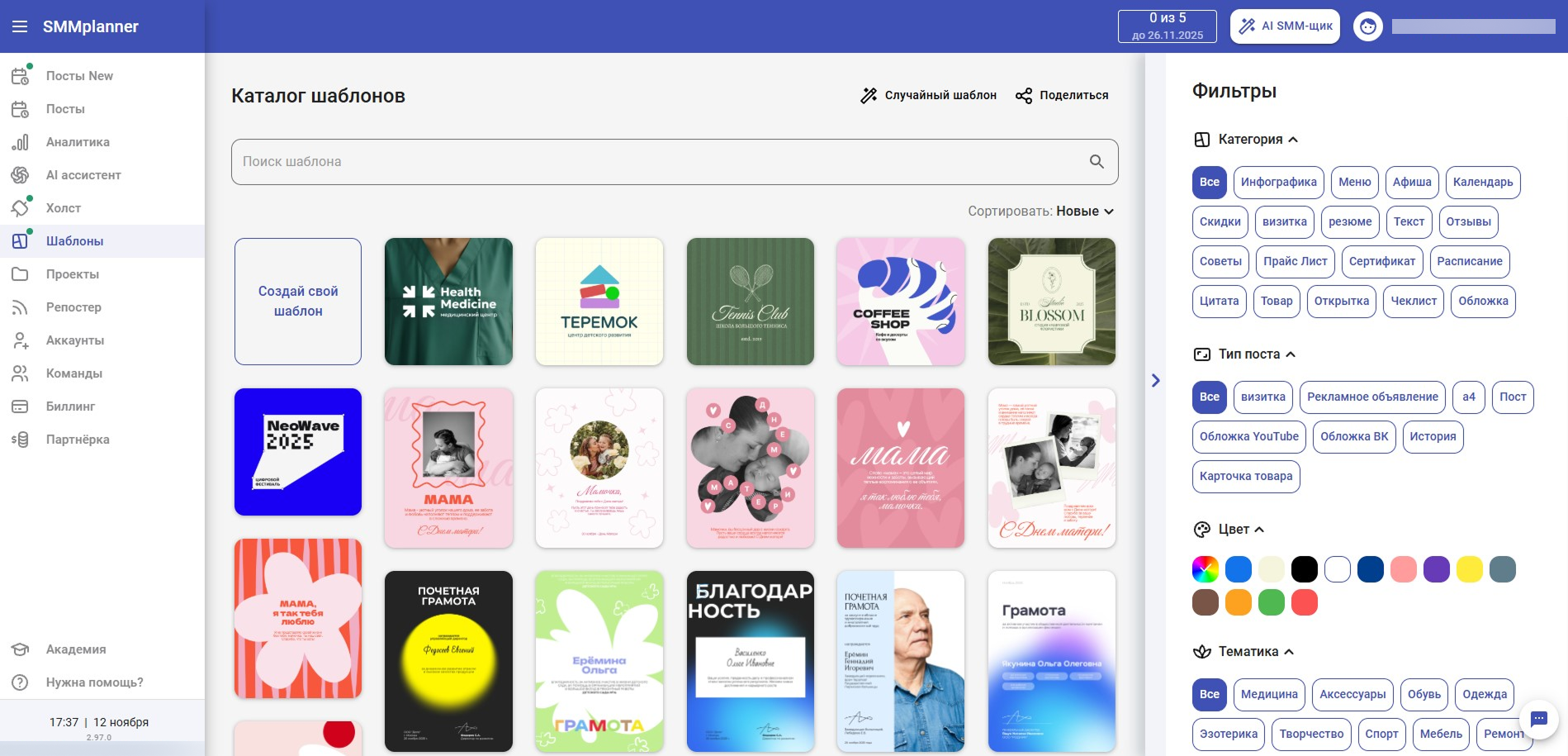
Task: Open the Coffee Shop template thumbnail
Action: pyautogui.click(x=901, y=302)
